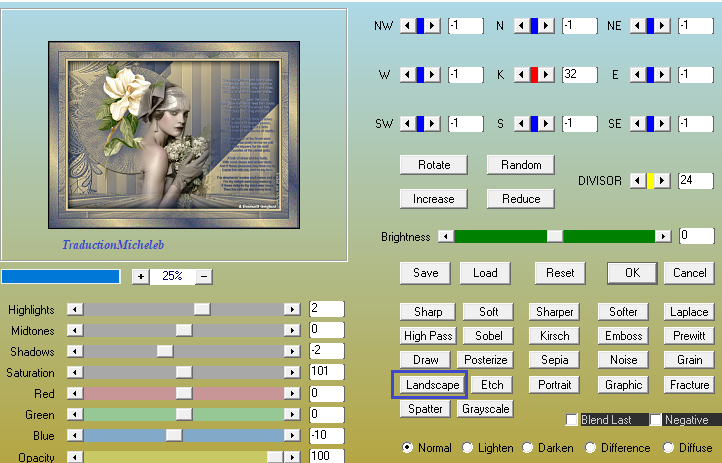Click the E right arrow stepper
Image resolution: width=722 pixels, height=463 pixels.
point(662,74)
